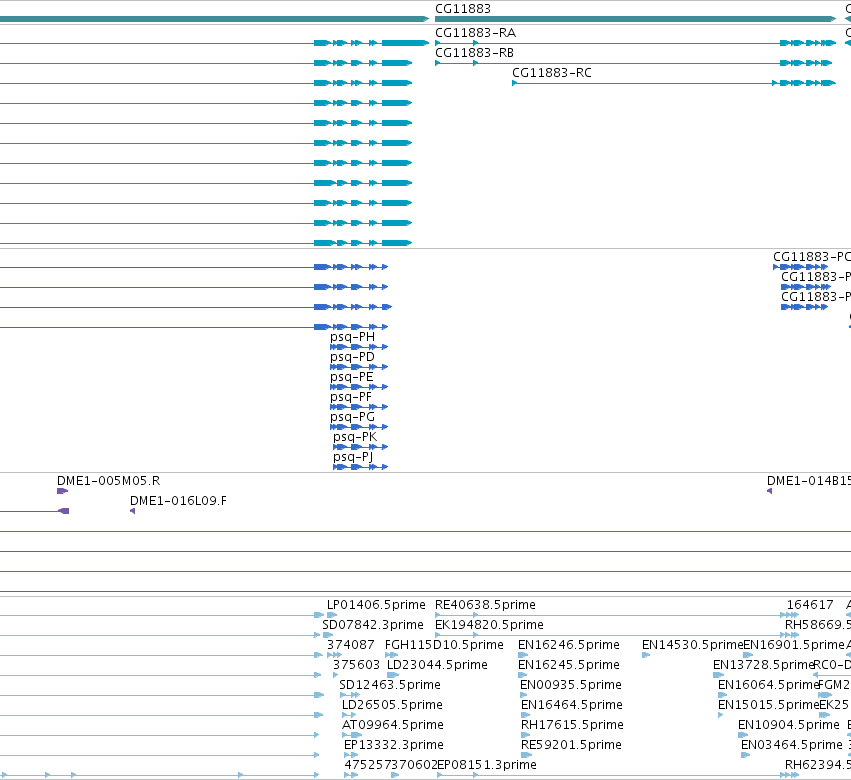Screen dimensions: 851x780
Task: Click small purple arrowhead beneath DME1-016L09.F
Action: [x=132, y=511]
